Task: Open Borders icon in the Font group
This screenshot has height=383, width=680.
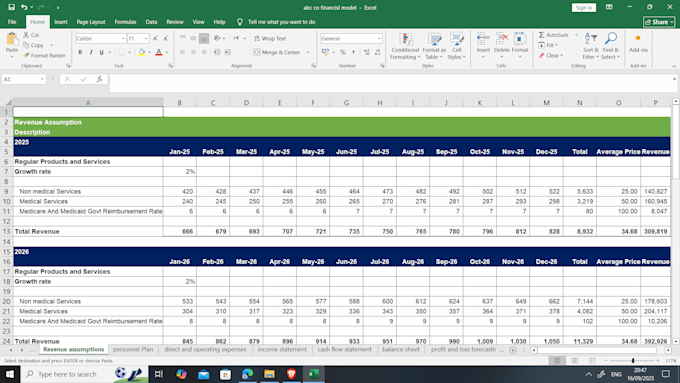Action: (x=121, y=52)
